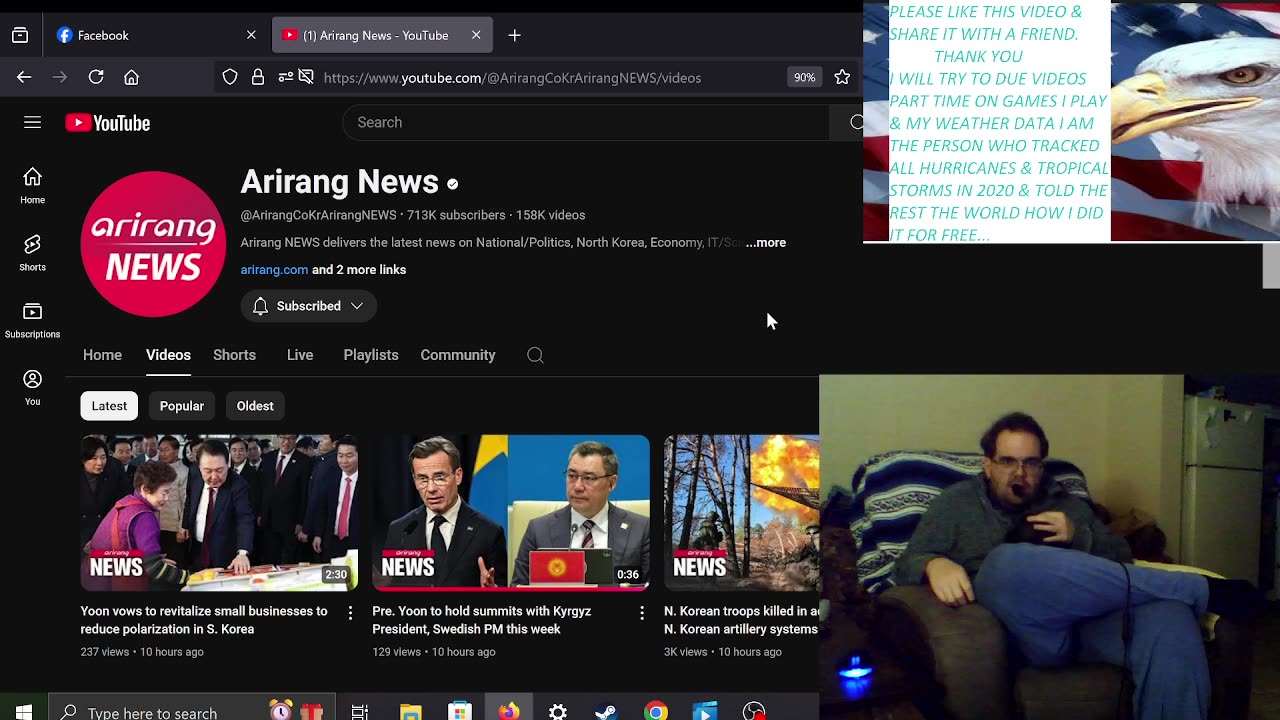
Task: Close the Facebook tab
Action: (251, 35)
